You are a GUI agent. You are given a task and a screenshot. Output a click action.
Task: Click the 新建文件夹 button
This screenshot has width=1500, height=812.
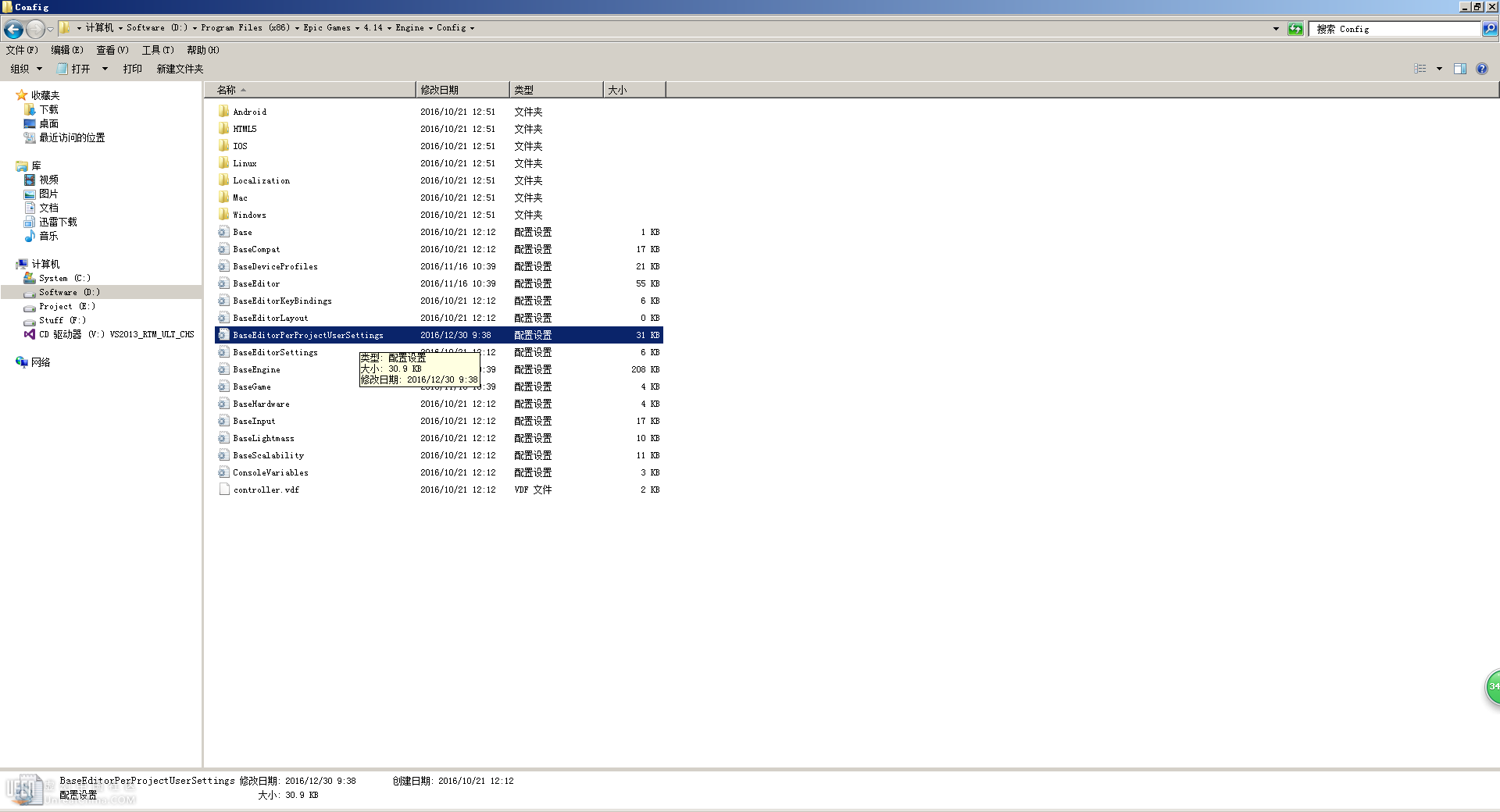[x=180, y=69]
